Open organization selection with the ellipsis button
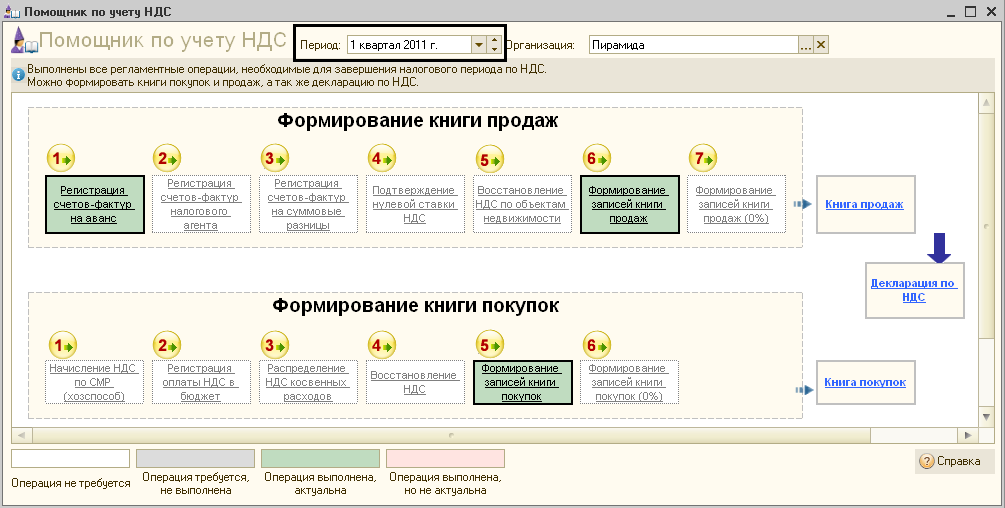The width and height of the screenshot is (1005, 508). pos(806,45)
